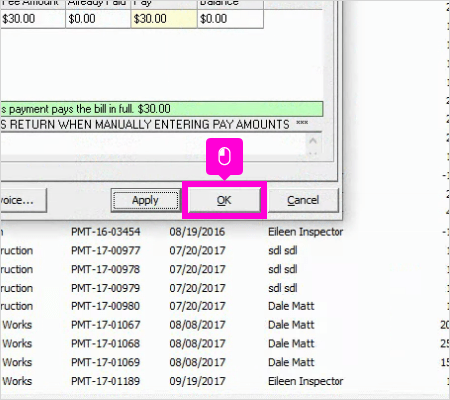Select permit row PMT-17-01067
This screenshot has height=400, width=450.
(225, 325)
